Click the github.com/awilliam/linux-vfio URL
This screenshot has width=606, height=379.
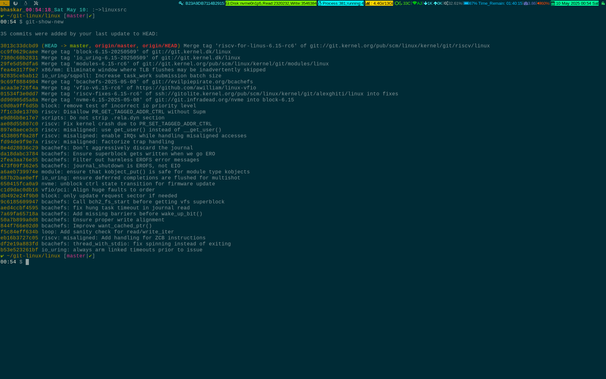196,88
